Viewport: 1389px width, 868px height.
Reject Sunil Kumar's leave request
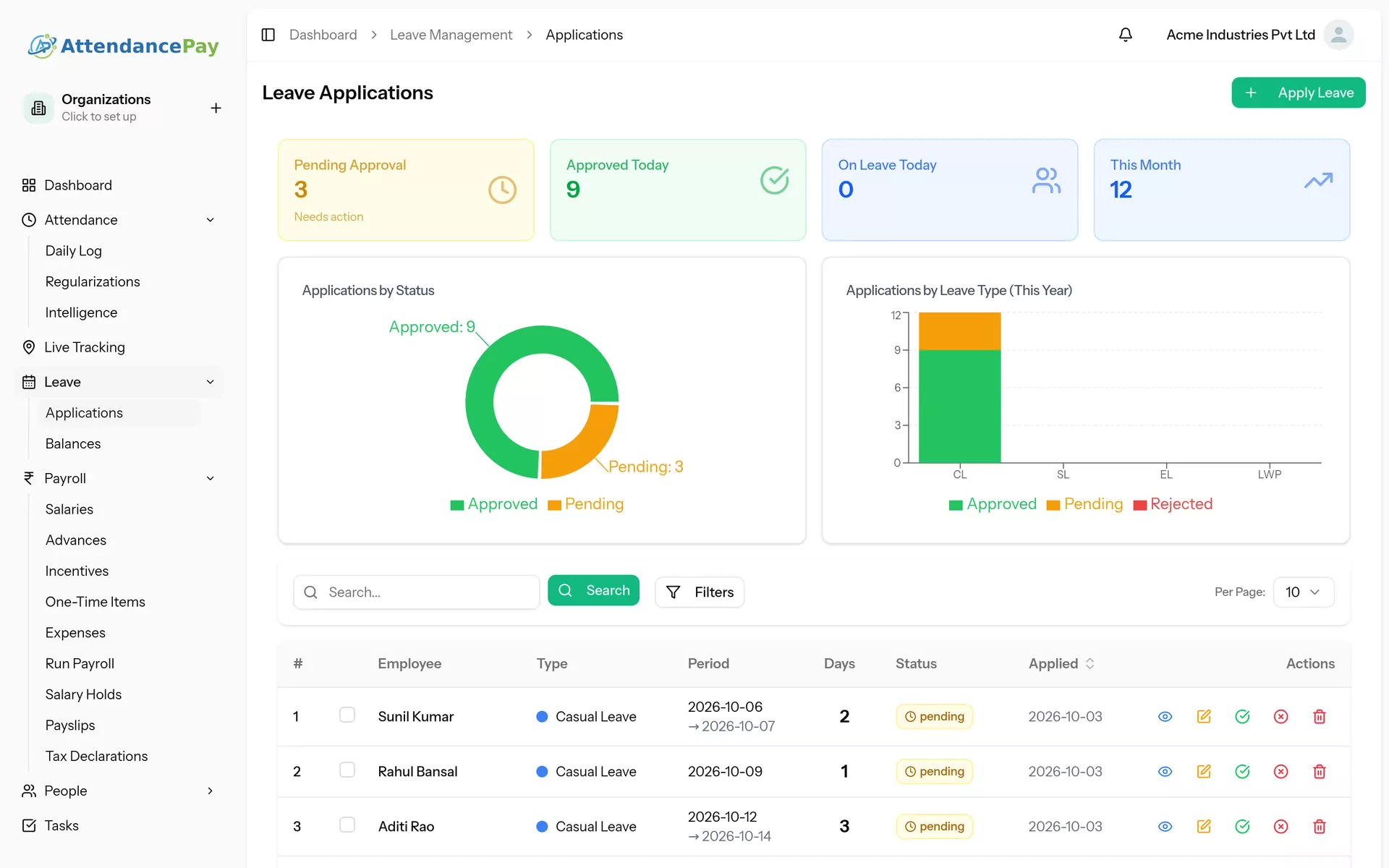(x=1280, y=716)
